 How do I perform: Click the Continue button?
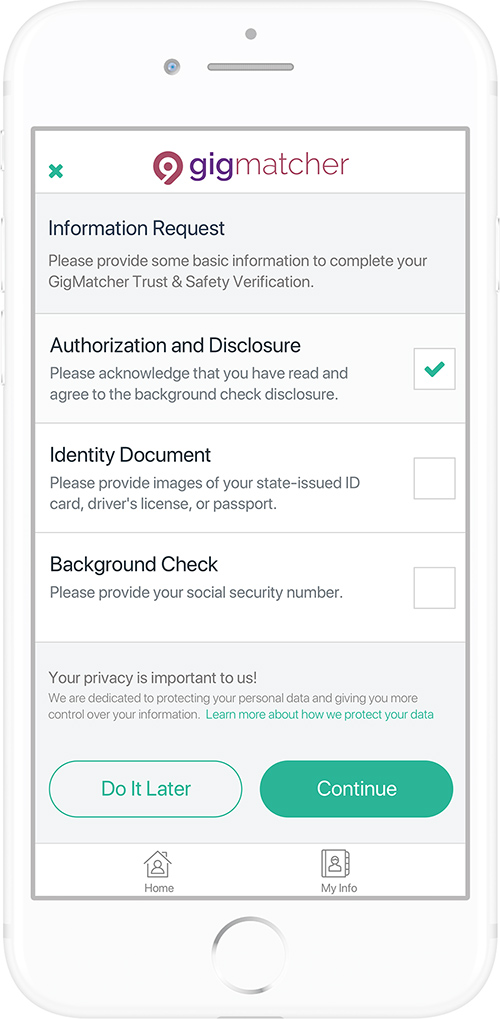(356, 789)
